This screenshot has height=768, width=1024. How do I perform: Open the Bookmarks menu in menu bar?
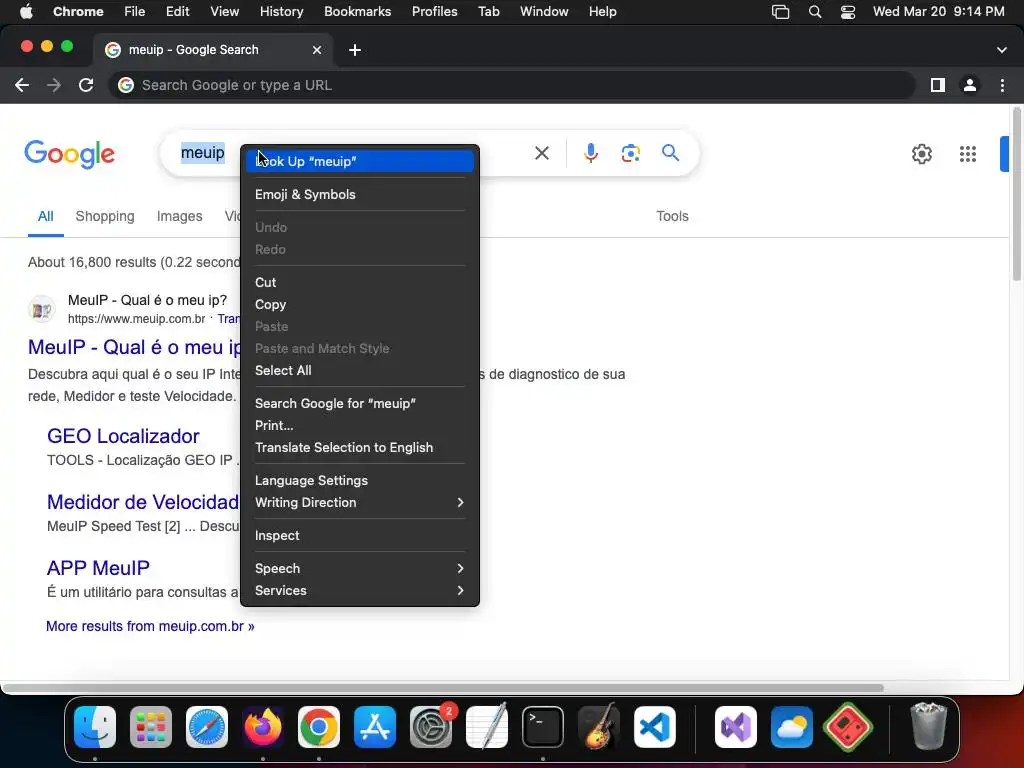tap(357, 12)
